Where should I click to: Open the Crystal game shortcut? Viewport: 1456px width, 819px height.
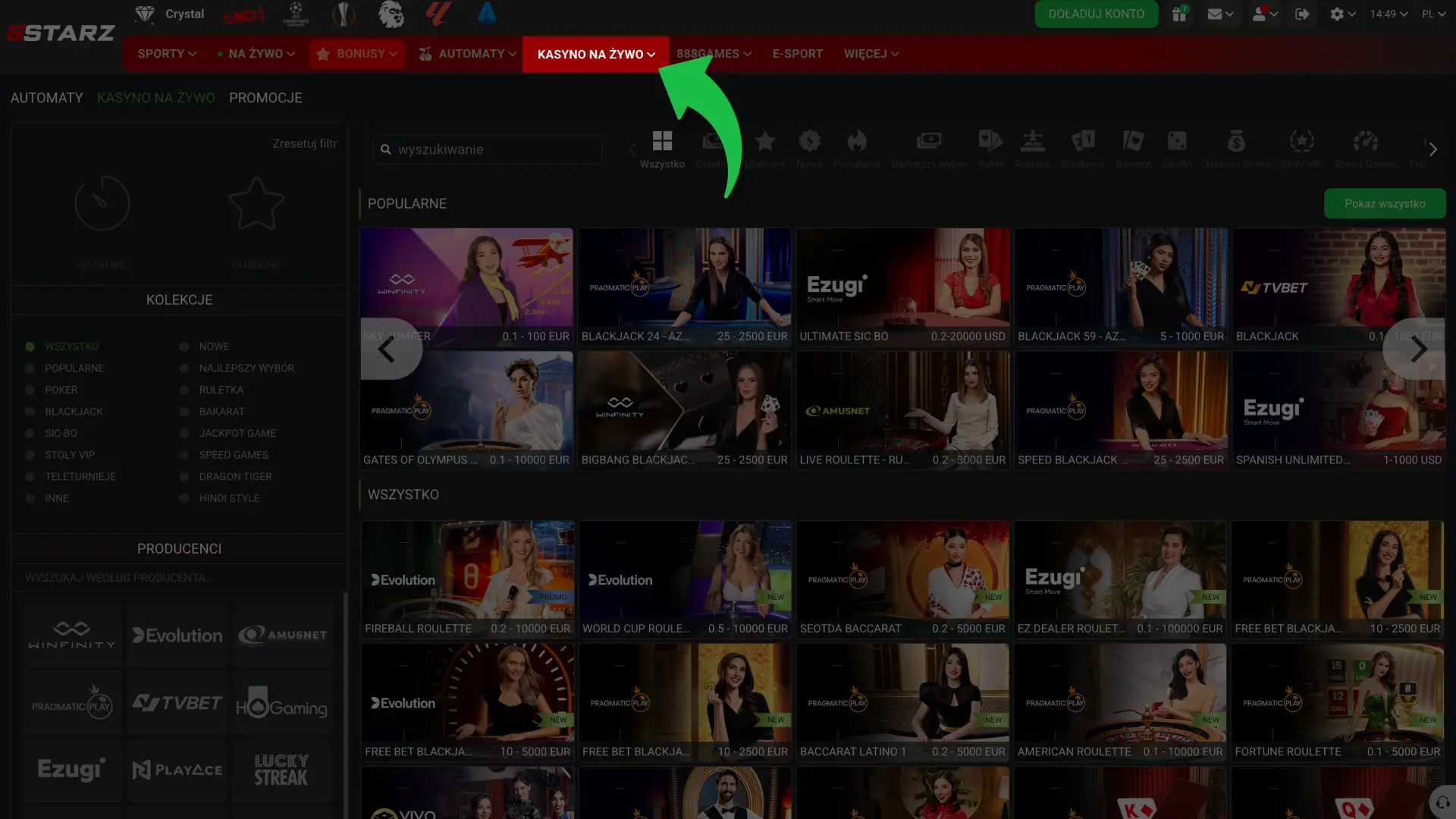pyautogui.click(x=169, y=14)
